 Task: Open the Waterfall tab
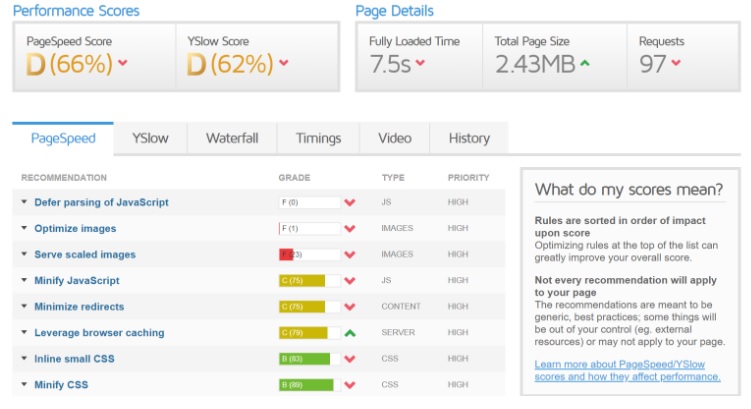click(232, 139)
